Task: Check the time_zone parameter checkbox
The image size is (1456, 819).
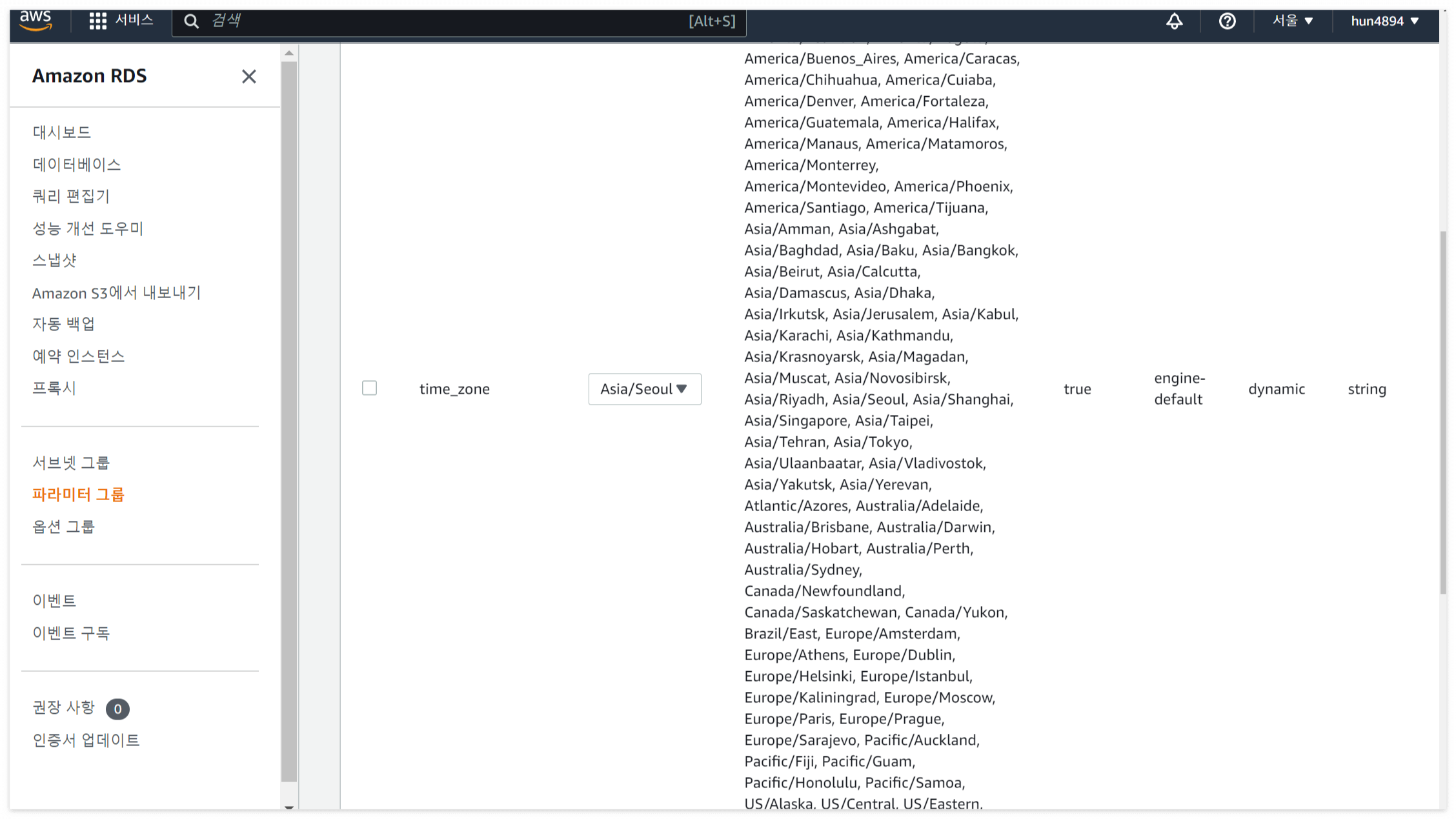Action: click(x=369, y=388)
